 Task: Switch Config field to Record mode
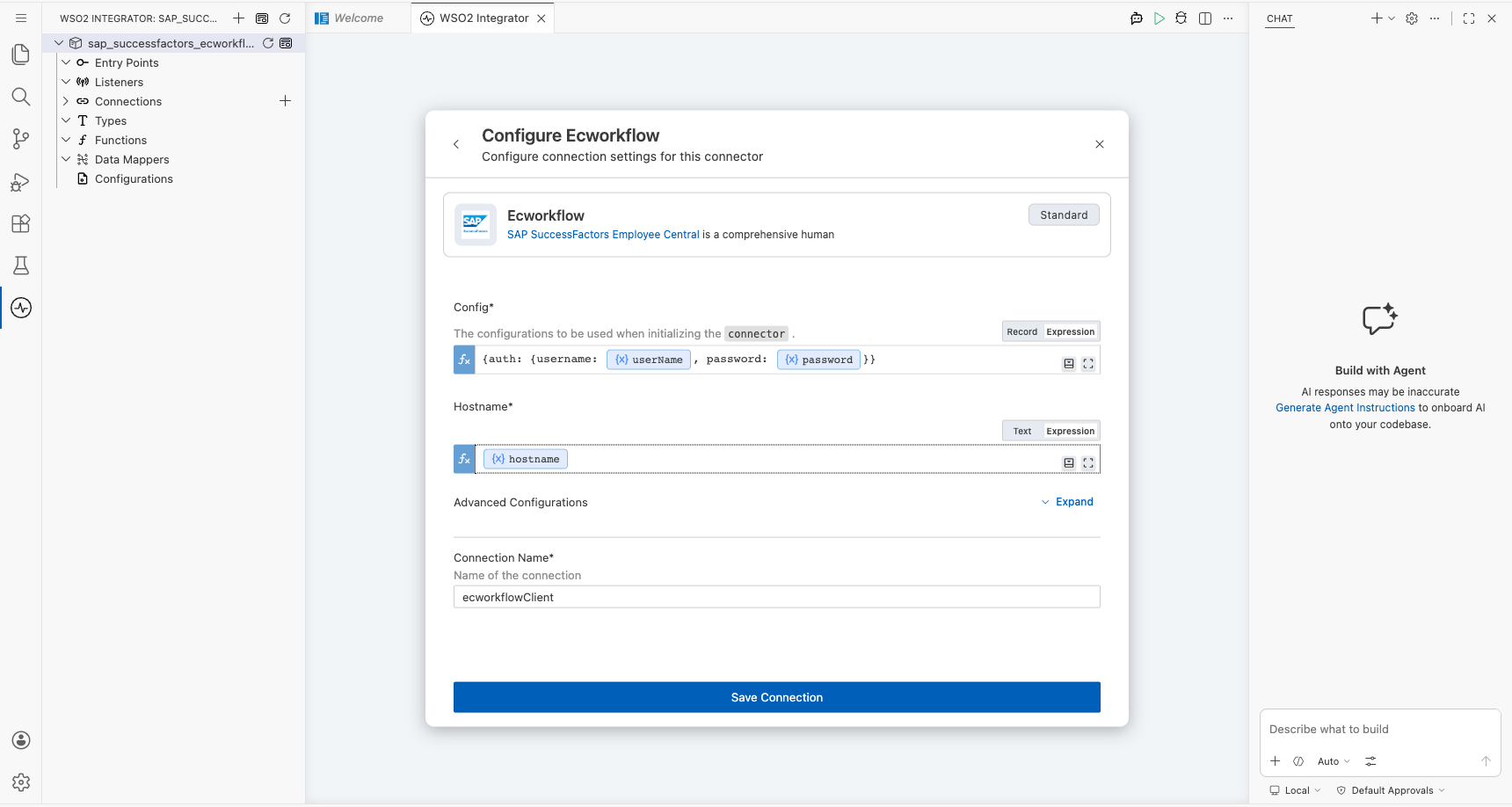[x=1022, y=332]
